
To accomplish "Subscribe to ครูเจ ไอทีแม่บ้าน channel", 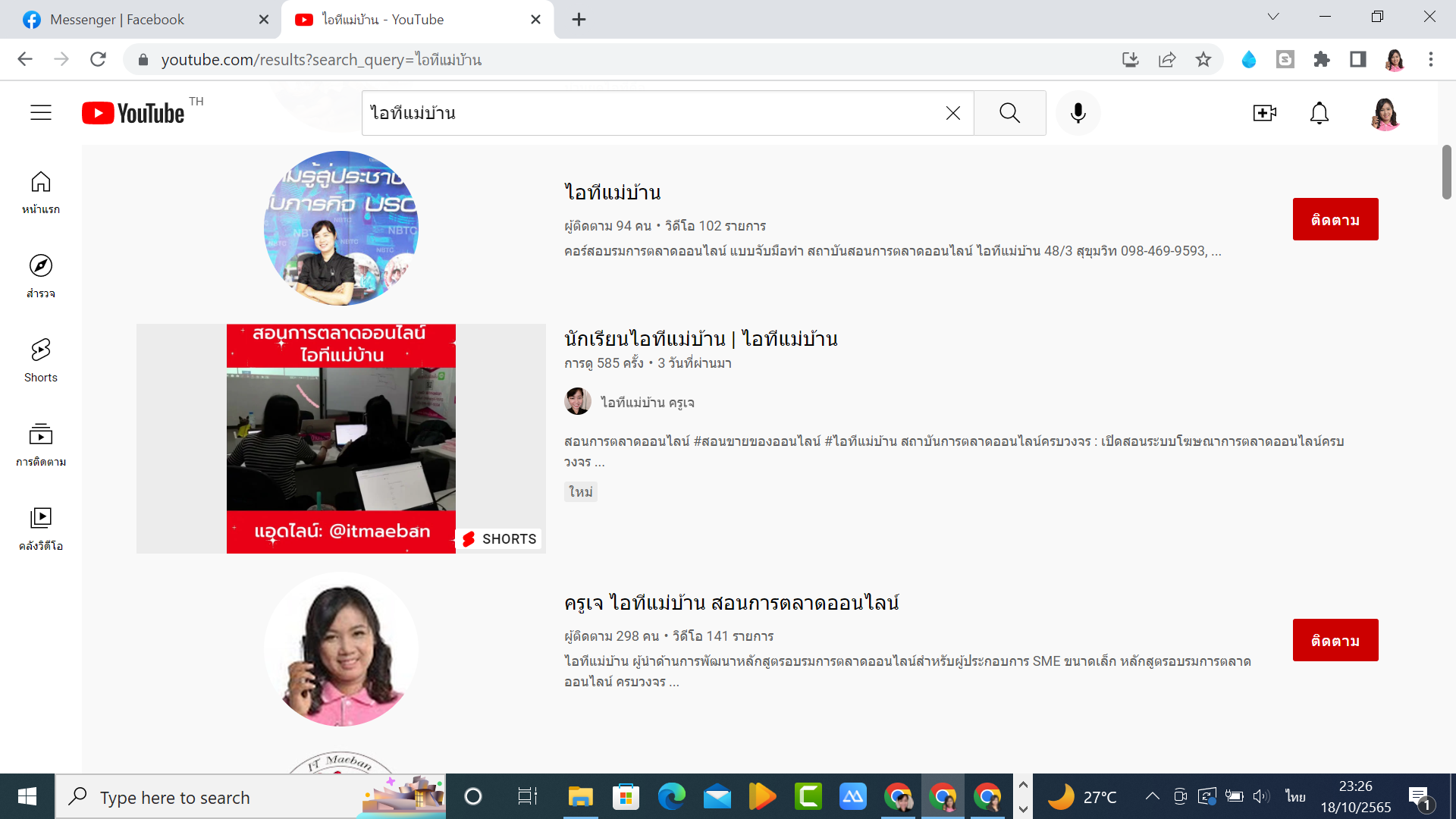I will point(1335,640).
